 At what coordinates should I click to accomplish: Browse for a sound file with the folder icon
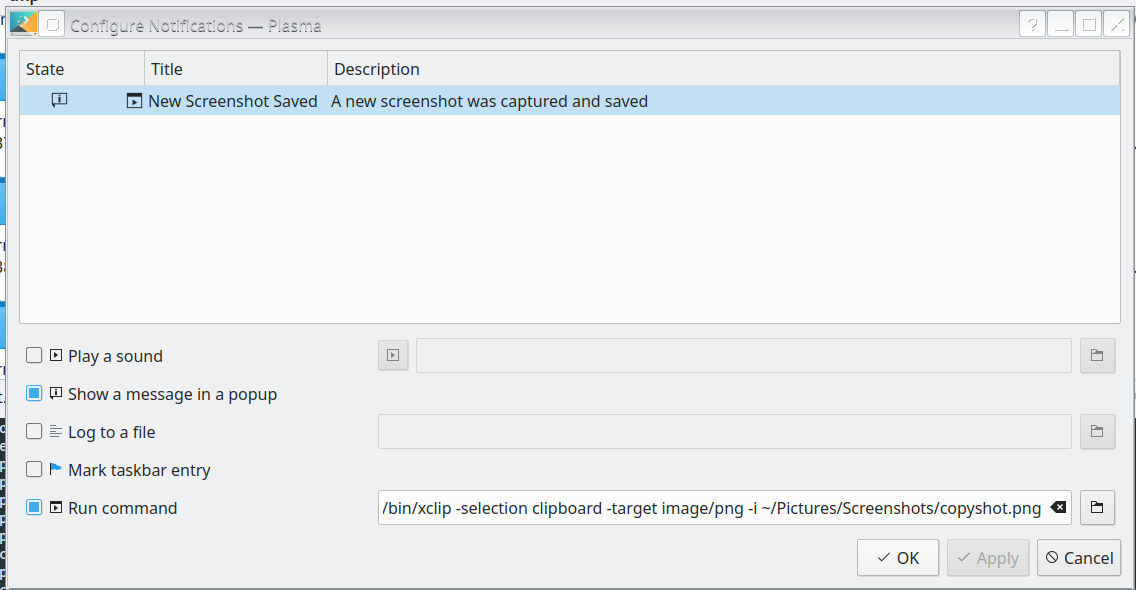[x=1097, y=355]
